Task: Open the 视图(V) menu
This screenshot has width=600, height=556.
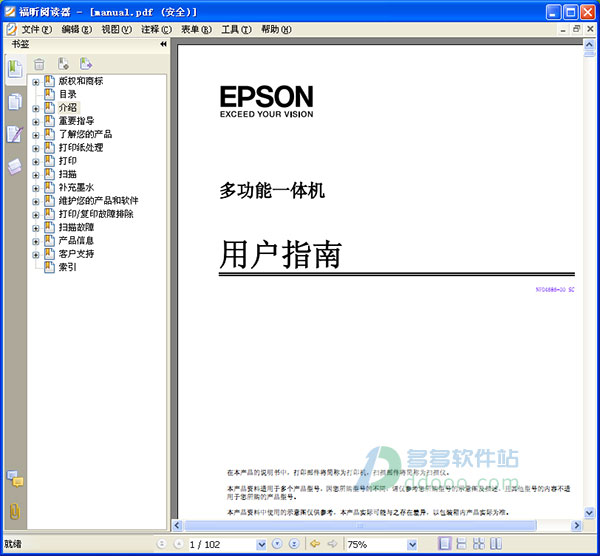Action: tap(116, 29)
